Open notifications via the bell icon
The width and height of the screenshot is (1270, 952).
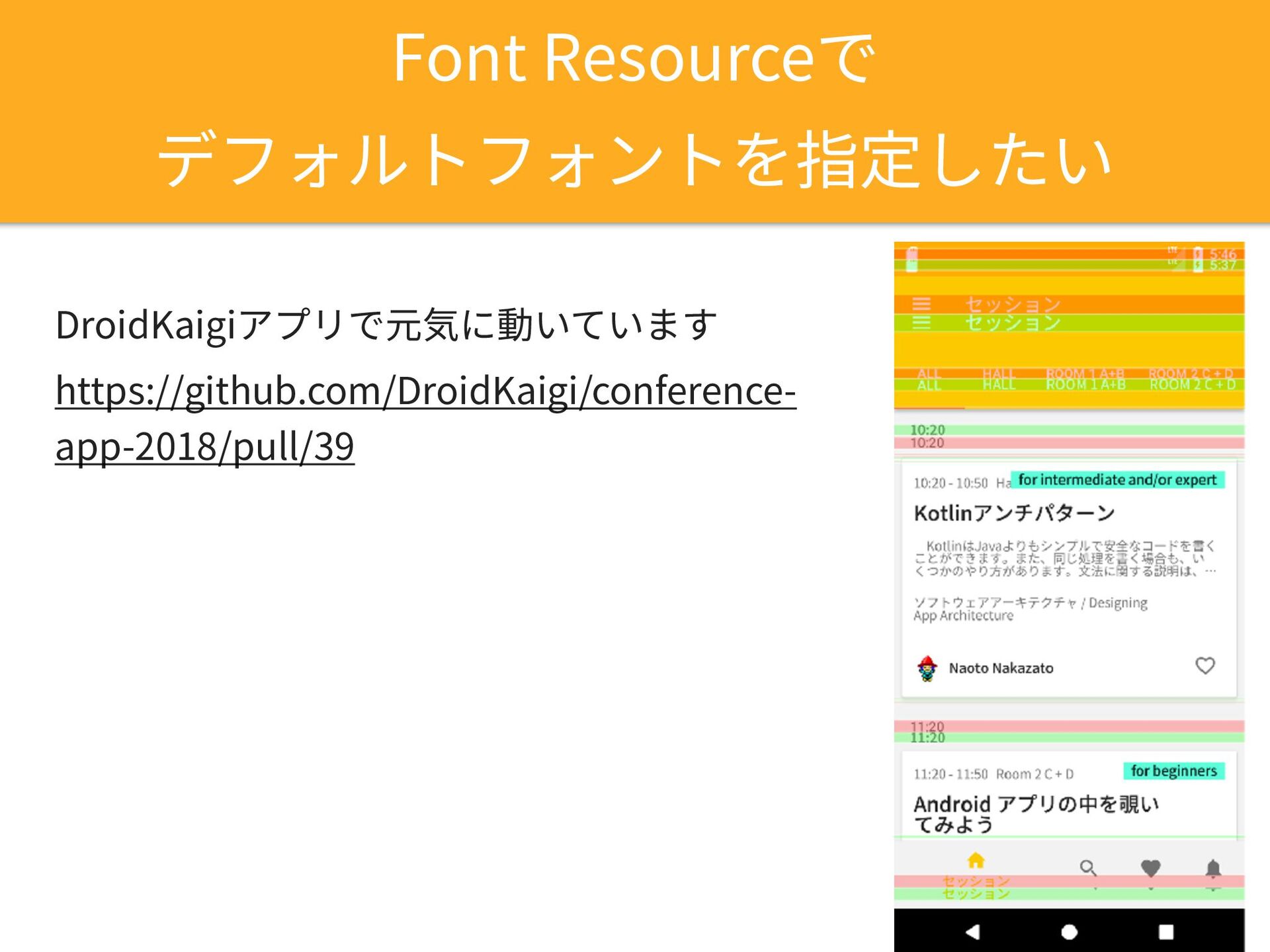point(1213,868)
